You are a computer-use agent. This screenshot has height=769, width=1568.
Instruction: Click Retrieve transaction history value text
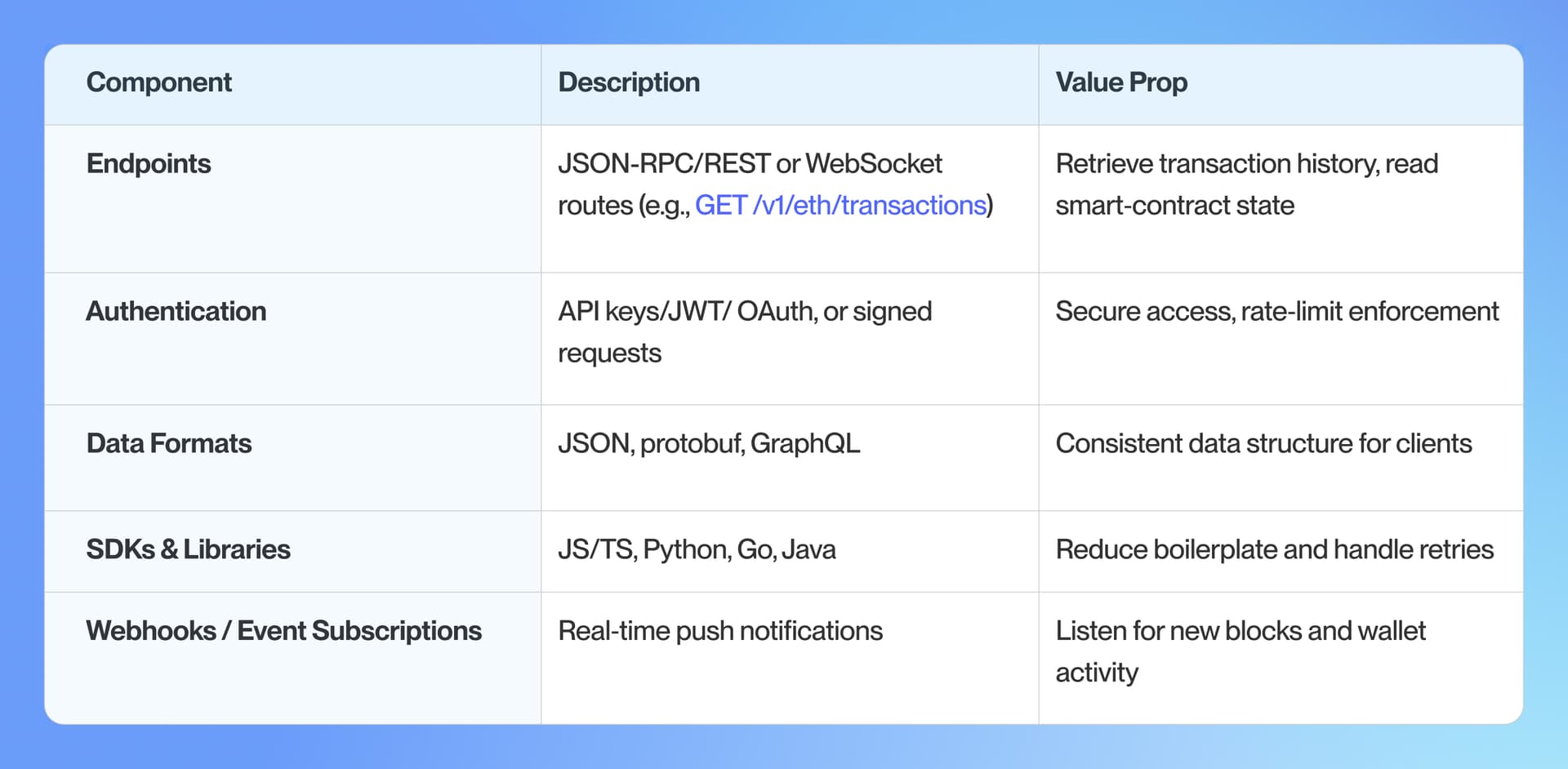(x=1245, y=163)
